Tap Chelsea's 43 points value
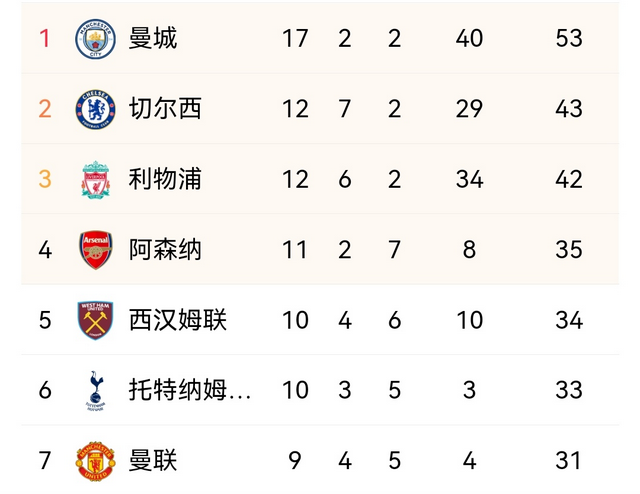Image resolution: width=640 pixels, height=494 pixels. tap(569, 109)
